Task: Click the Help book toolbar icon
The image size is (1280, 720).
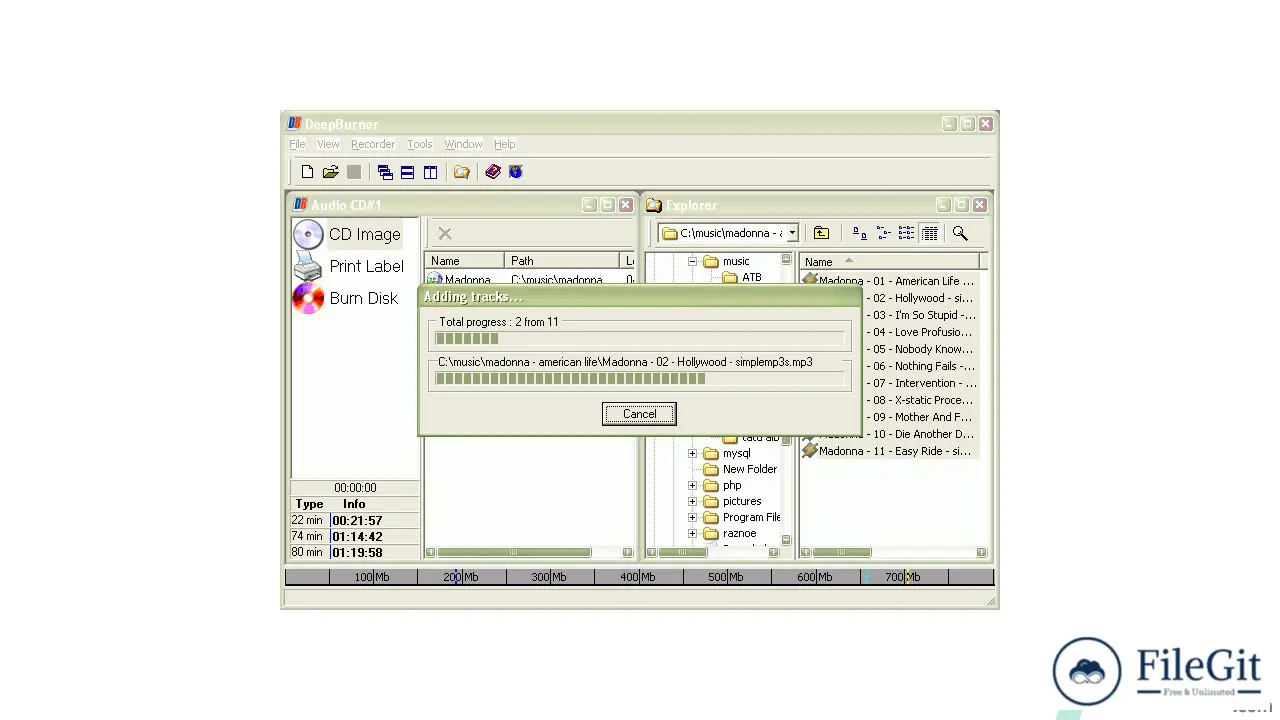Action: click(x=493, y=172)
